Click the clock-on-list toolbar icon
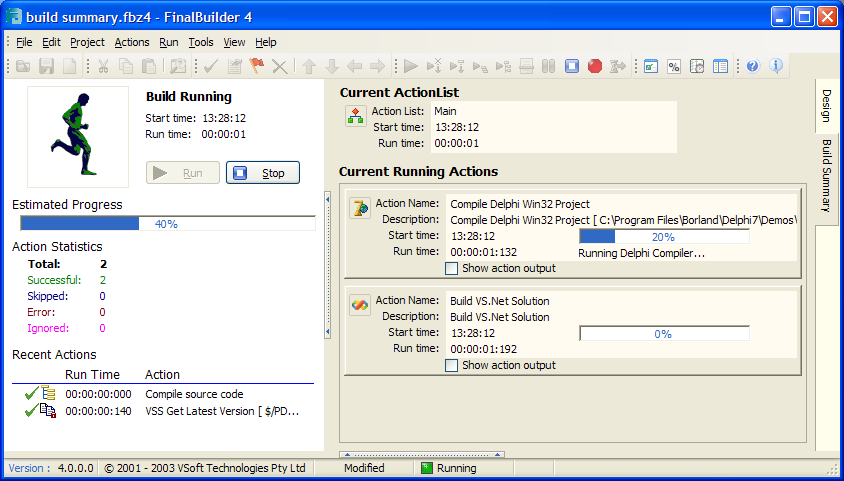The image size is (844, 481). (697, 66)
